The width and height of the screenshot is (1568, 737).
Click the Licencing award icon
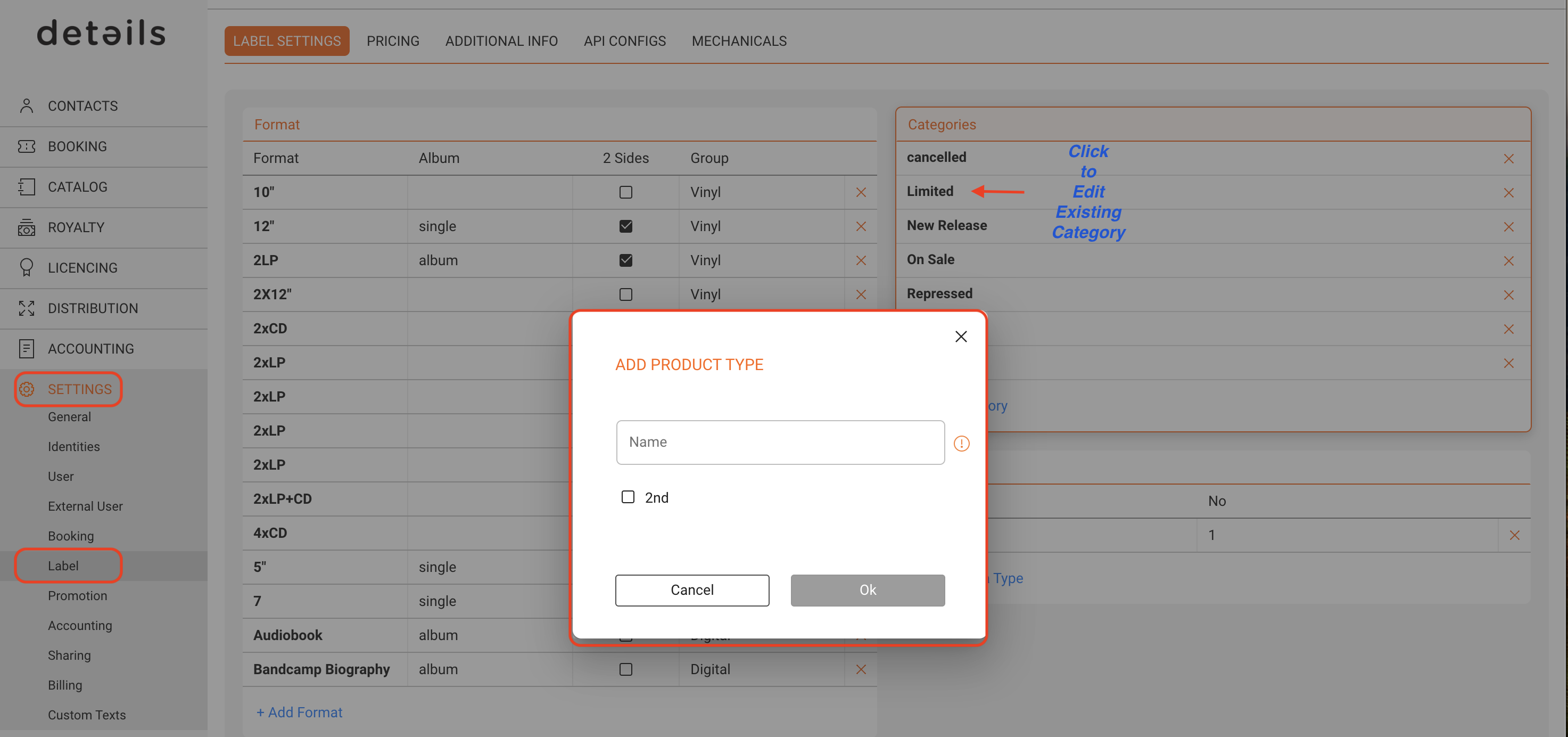pos(26,268)
